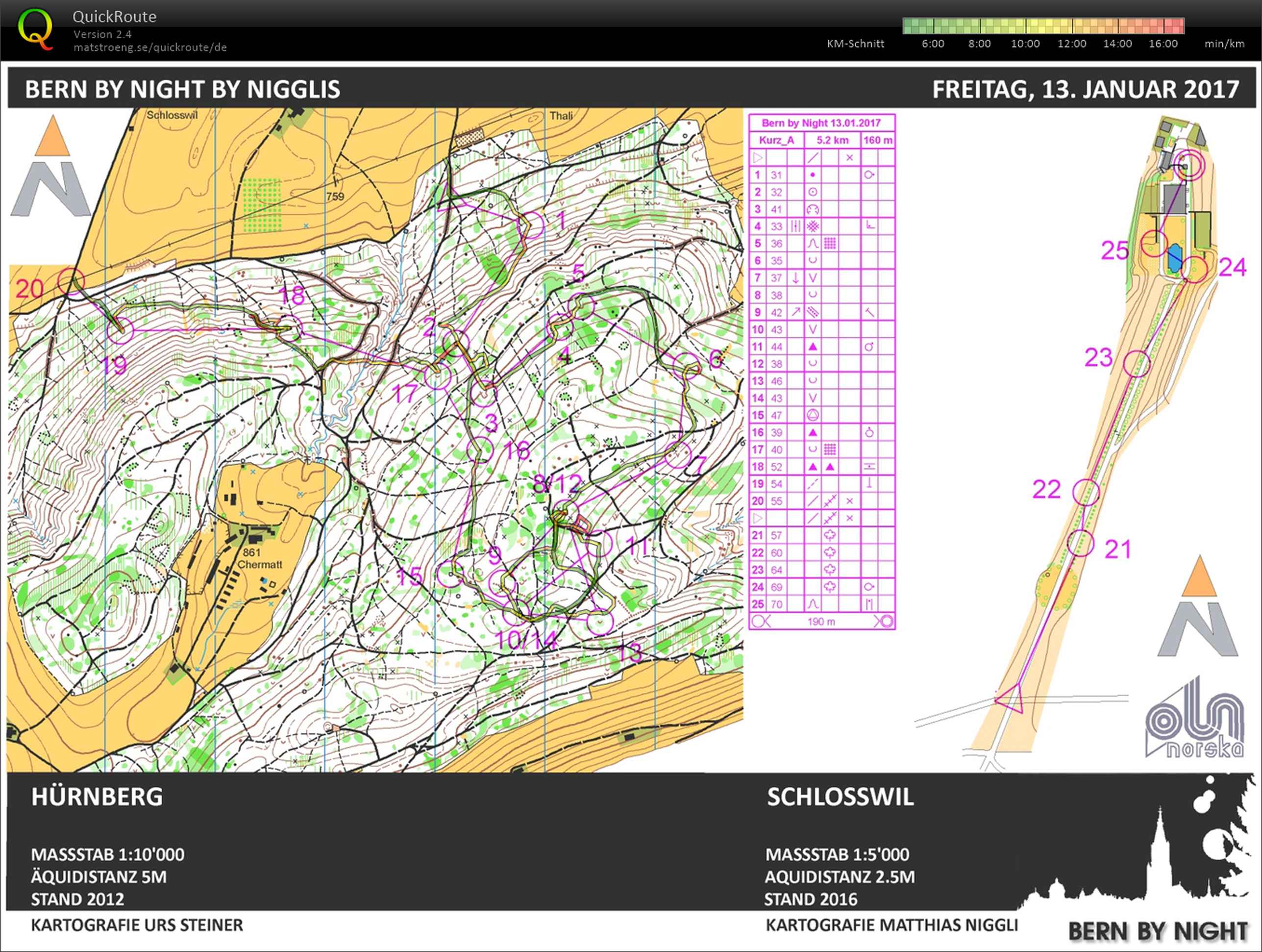Click the red end of the pace color scale

[x=1178, y=25]
